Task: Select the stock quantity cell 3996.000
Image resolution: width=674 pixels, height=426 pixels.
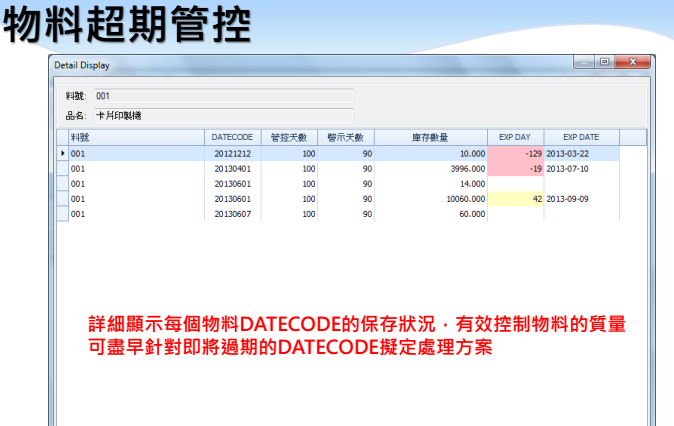Action: pos(431,169)
